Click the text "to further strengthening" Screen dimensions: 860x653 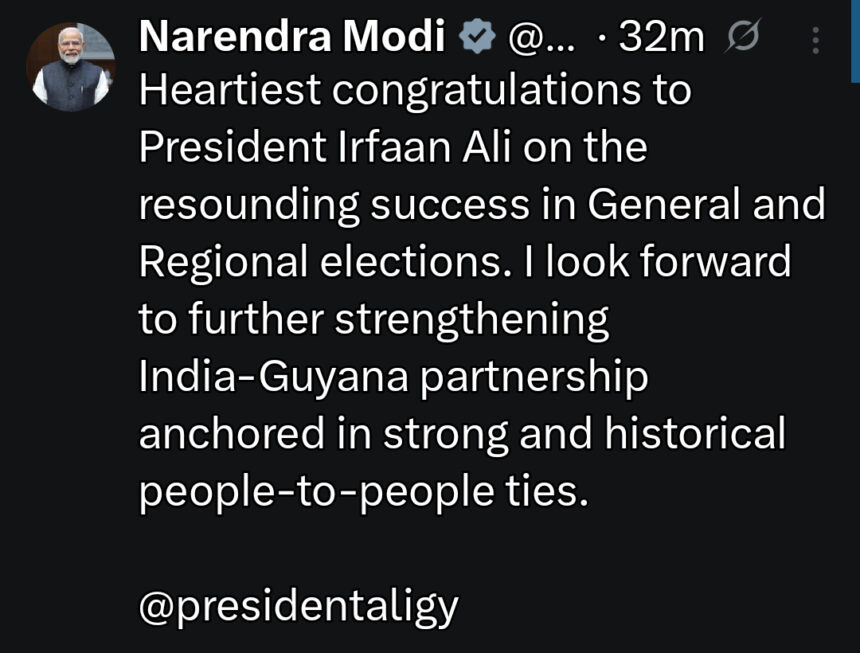[x=373, y=320]
